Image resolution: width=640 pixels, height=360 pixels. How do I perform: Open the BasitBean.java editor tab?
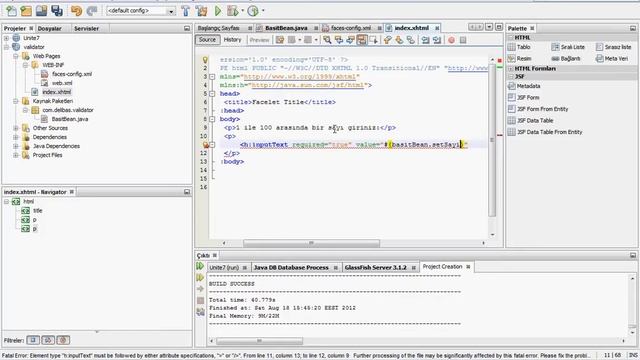[286, 28]
